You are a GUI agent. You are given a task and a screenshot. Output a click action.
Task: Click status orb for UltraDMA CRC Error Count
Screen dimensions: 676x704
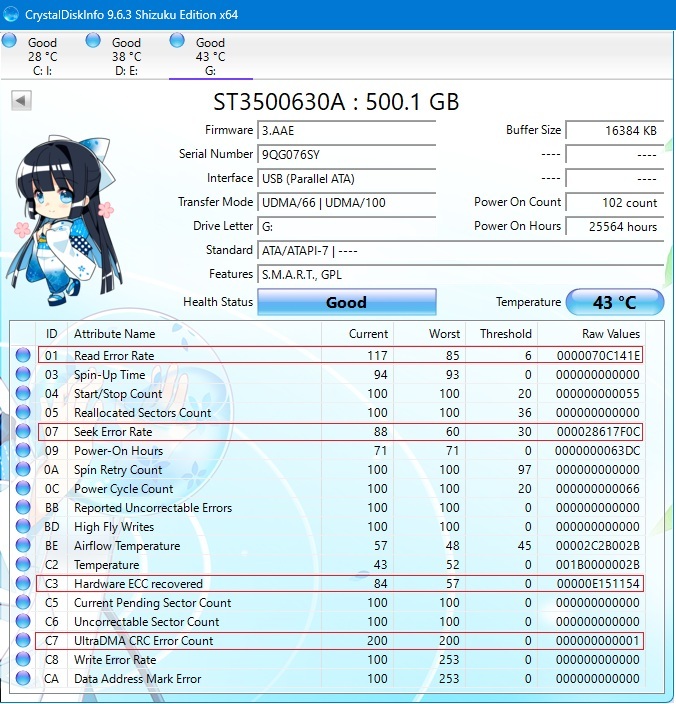click(x=23, y=640)
